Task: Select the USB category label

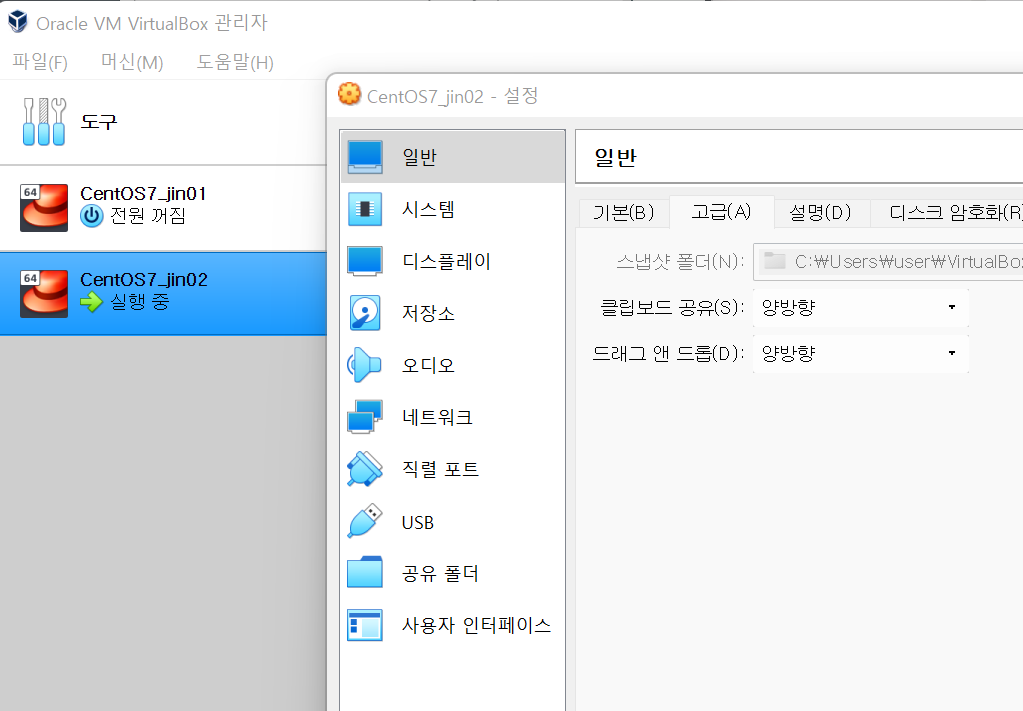Action: [x=418, y=522]
